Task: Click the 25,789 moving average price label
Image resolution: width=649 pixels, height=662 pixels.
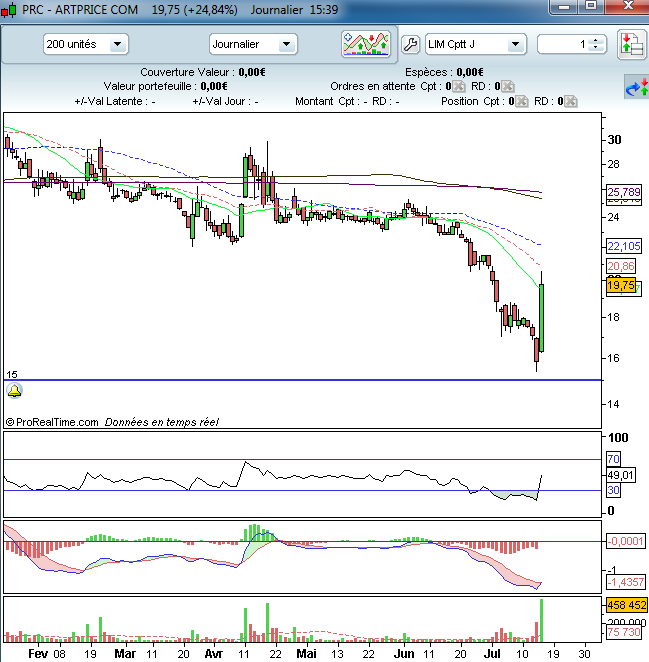Action: (x=624, y=193)
